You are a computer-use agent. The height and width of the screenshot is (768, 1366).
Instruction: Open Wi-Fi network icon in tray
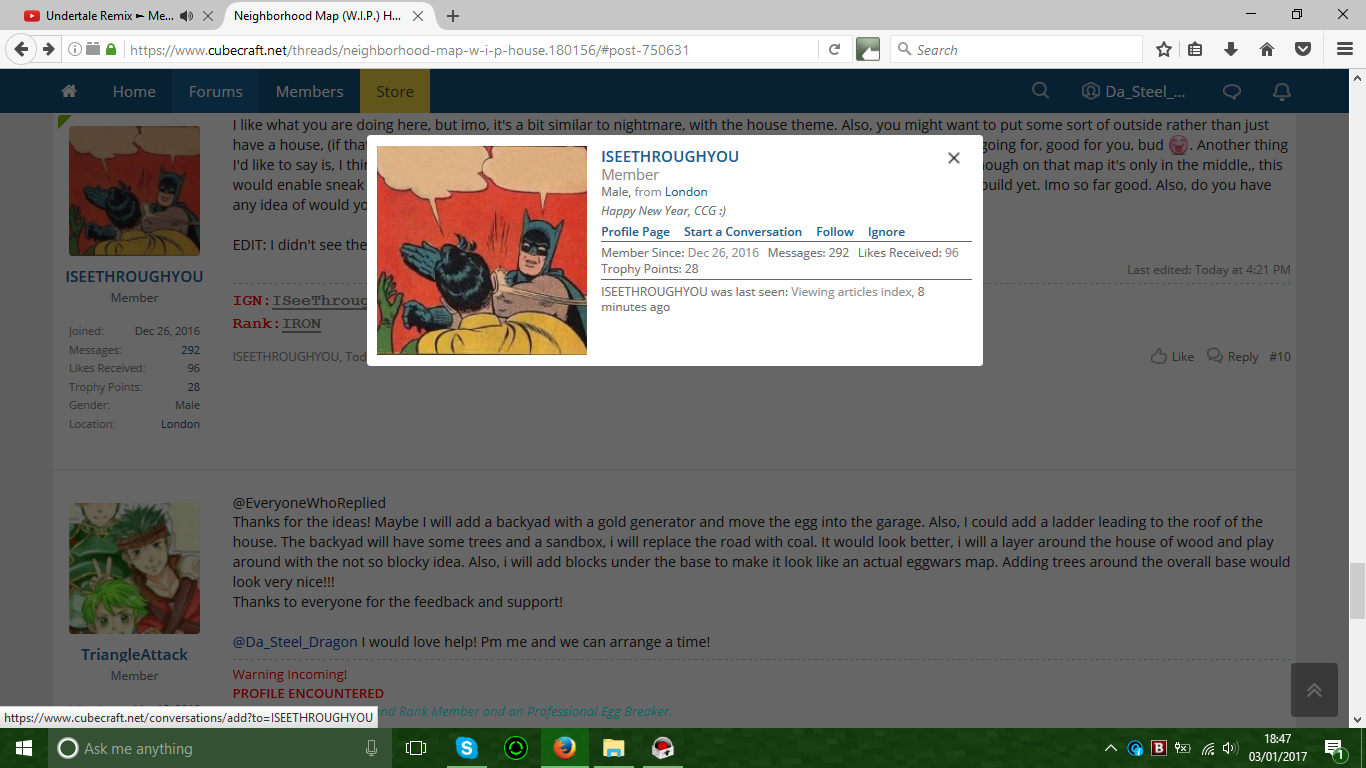click(x=1208, y=748)
